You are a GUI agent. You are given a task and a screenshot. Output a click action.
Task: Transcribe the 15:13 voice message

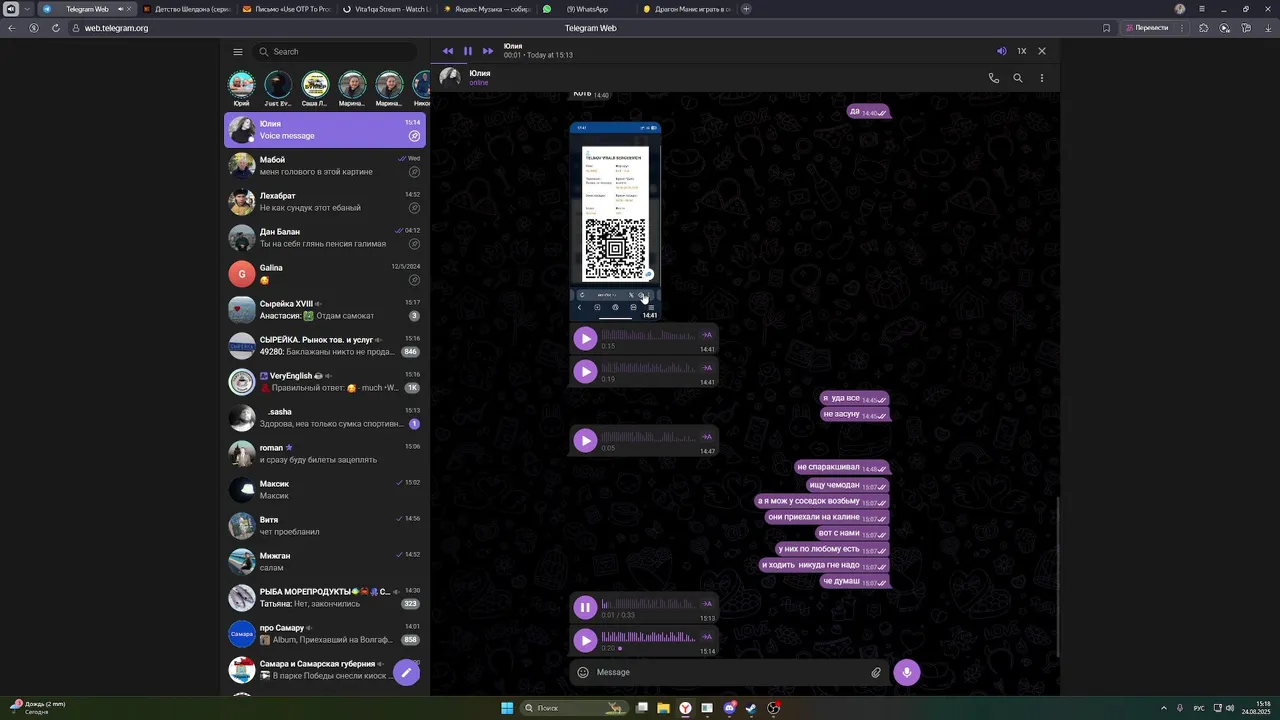point(707,604)
